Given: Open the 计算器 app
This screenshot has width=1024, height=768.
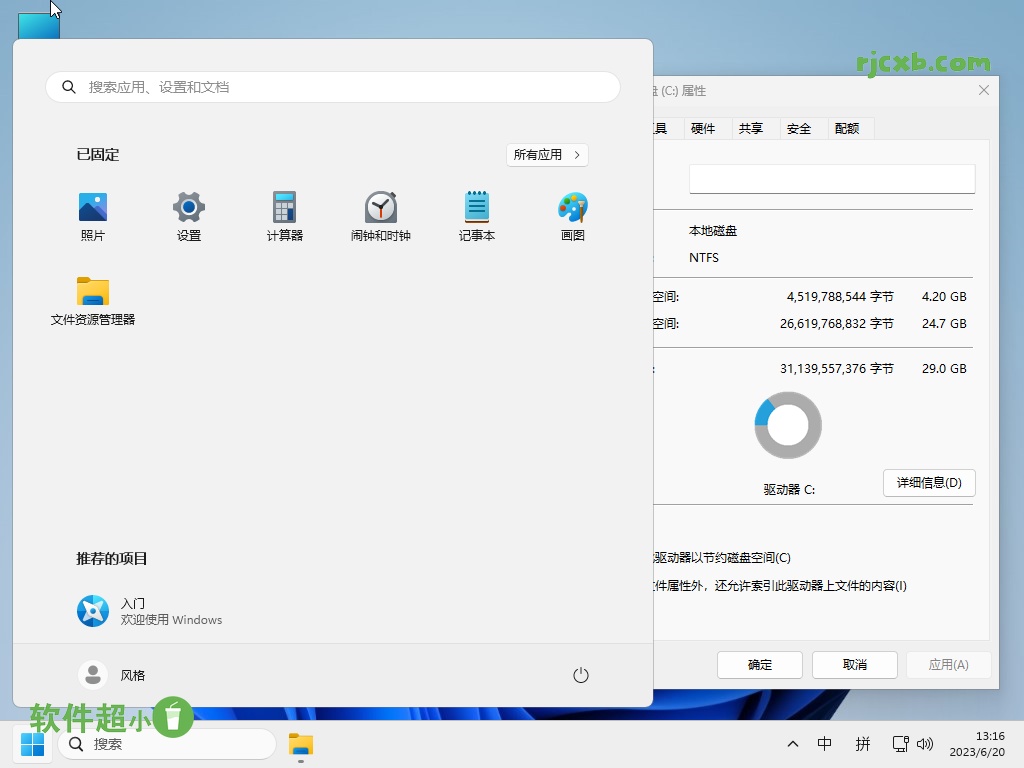Looking at the screenshot, I should (284, 215).
